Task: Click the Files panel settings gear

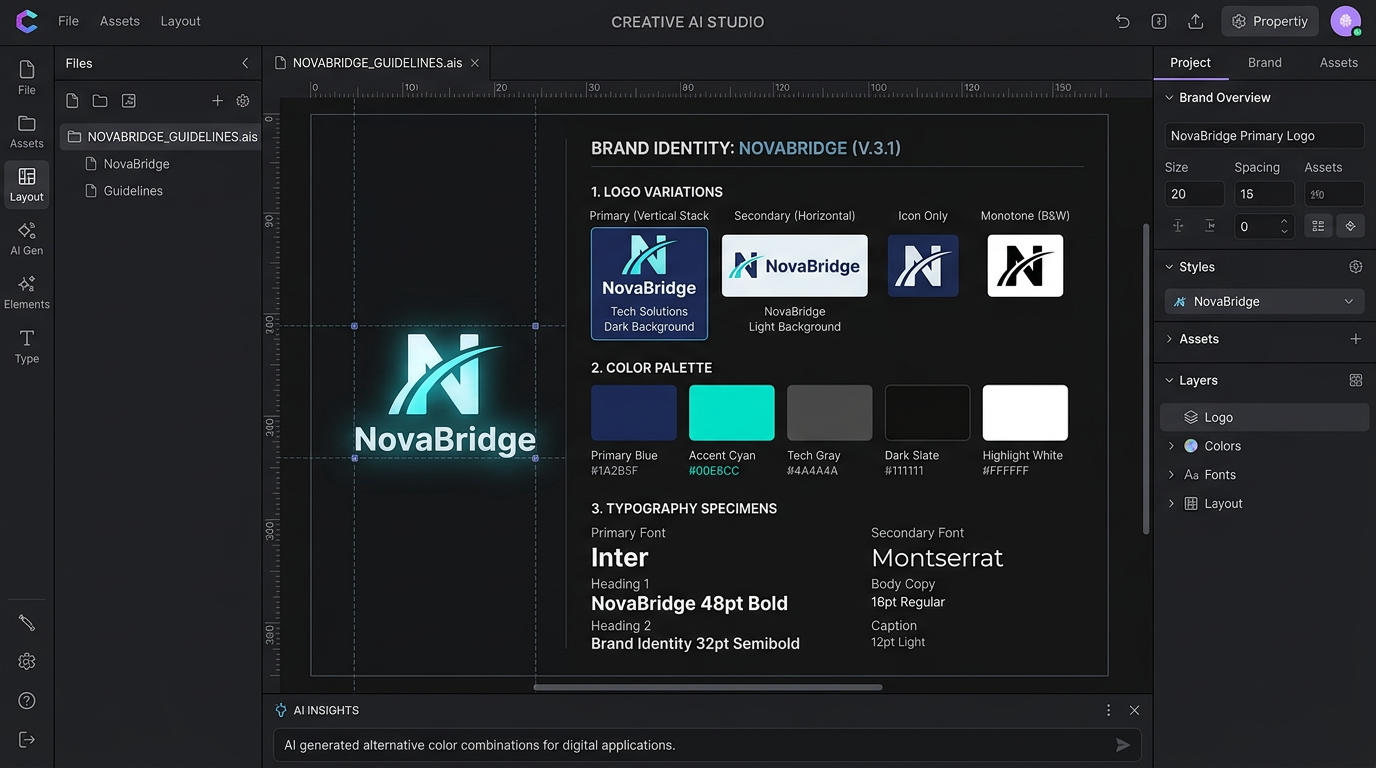Action: (243, 101)
